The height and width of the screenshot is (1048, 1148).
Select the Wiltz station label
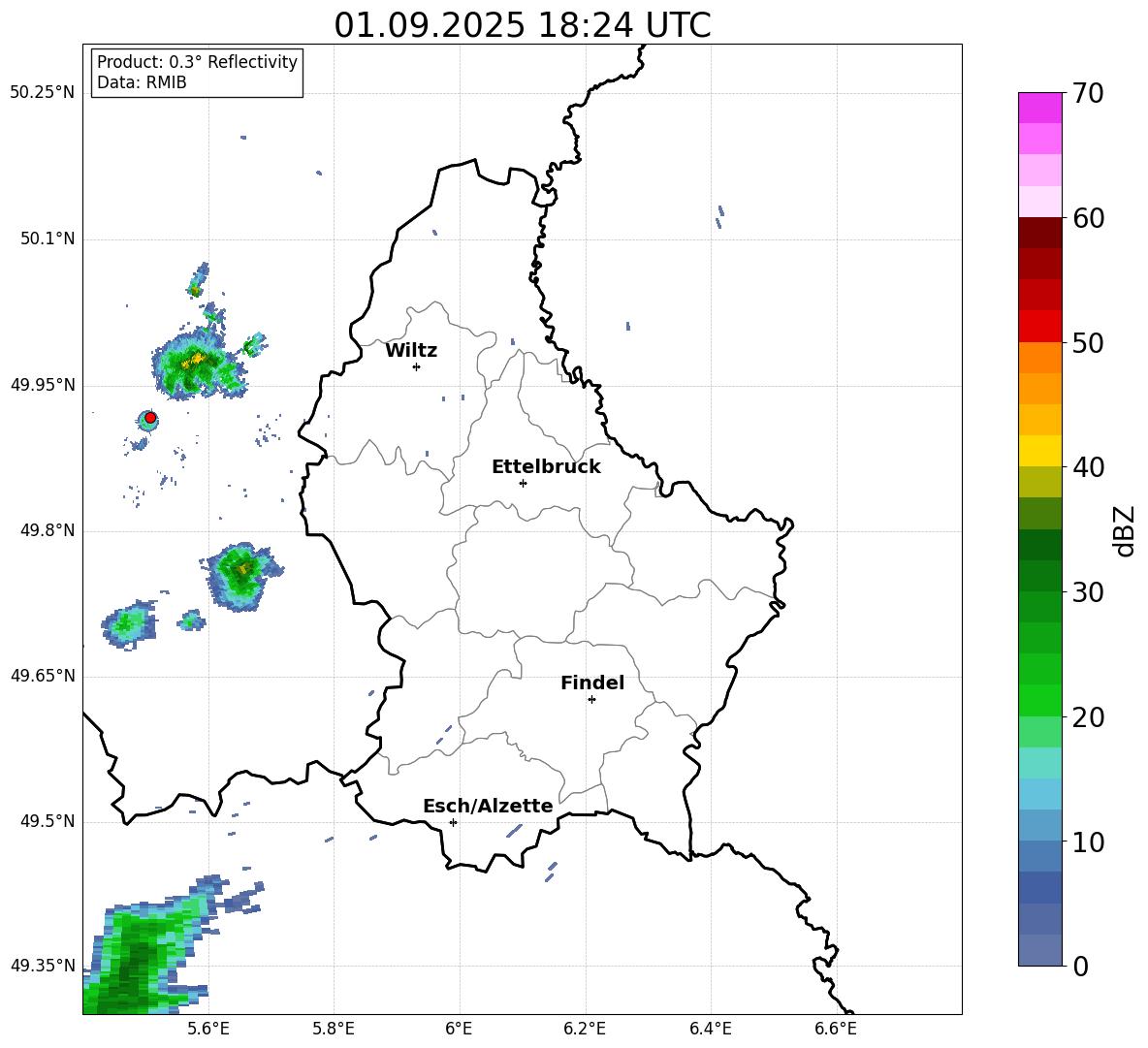(411, 351)
